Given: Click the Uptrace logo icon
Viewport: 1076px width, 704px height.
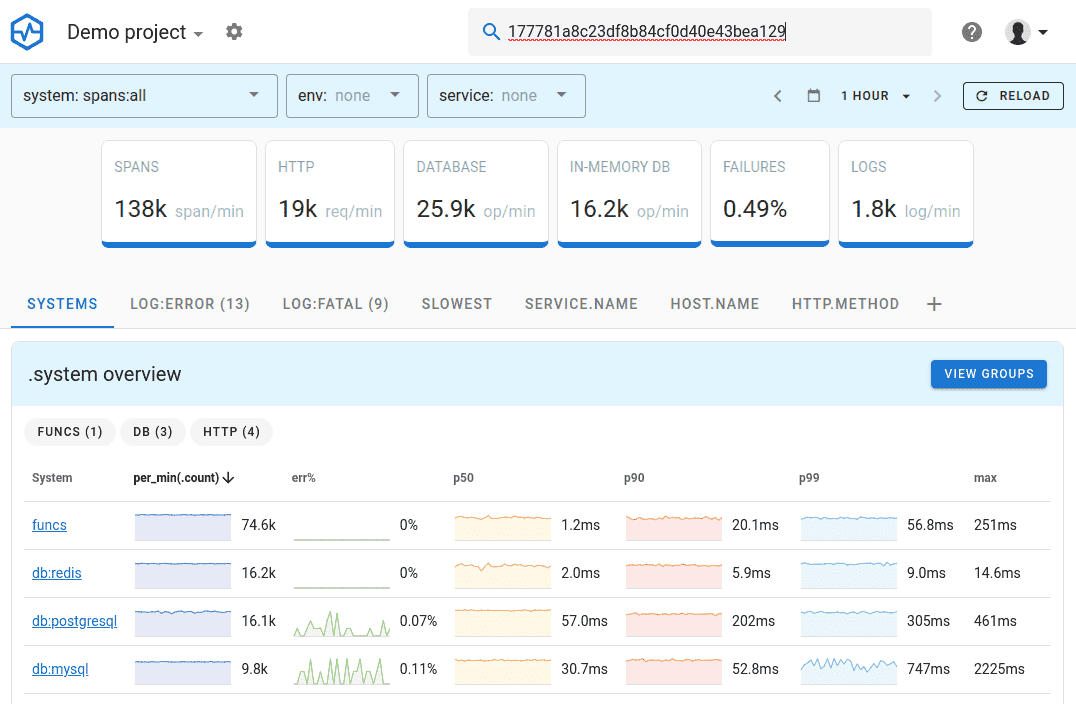Looking at the screenshot, I should point(26,31).
